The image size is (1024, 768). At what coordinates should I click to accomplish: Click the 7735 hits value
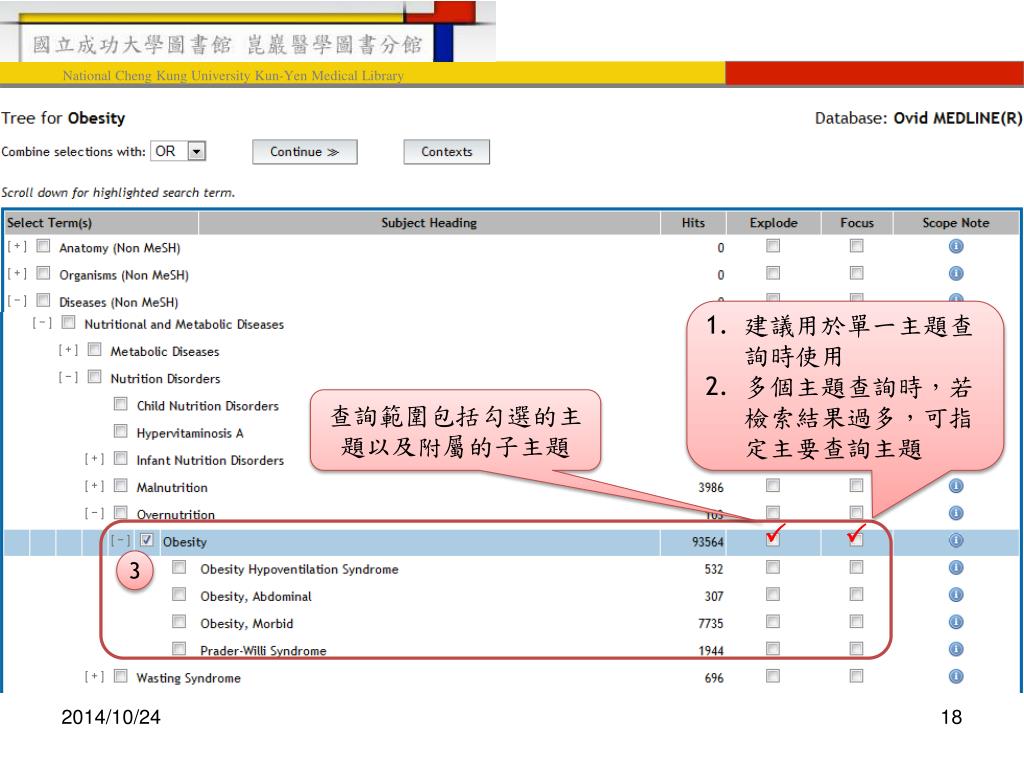(711, 624)
